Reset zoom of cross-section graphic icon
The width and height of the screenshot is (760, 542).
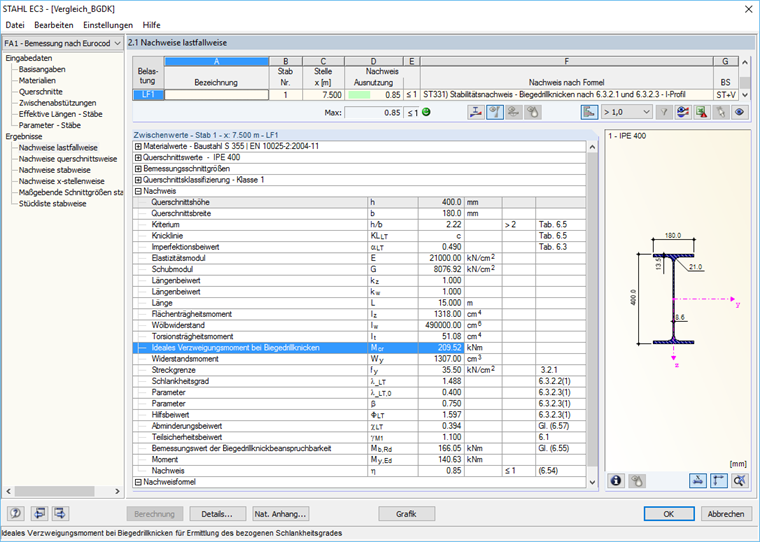pos(739,480)
